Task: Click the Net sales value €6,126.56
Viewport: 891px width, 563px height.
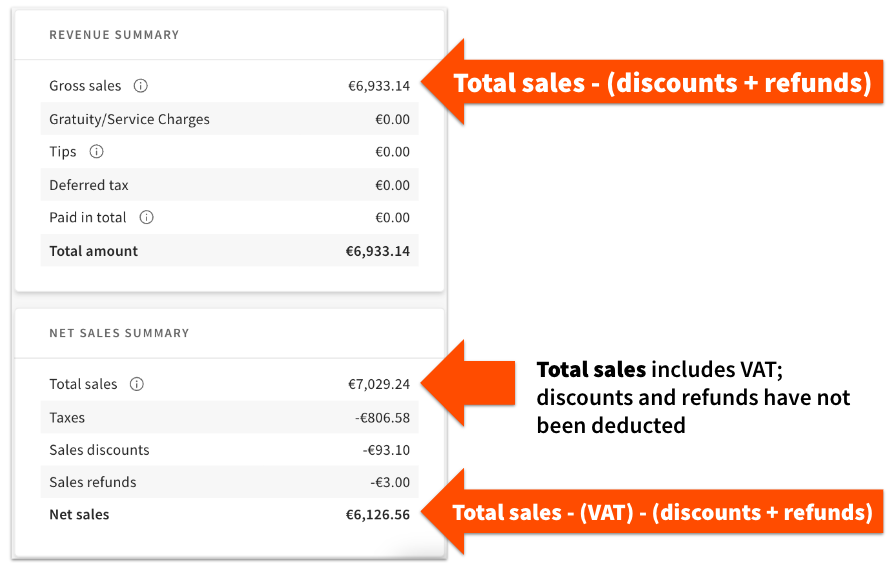Action: [378, 515]
